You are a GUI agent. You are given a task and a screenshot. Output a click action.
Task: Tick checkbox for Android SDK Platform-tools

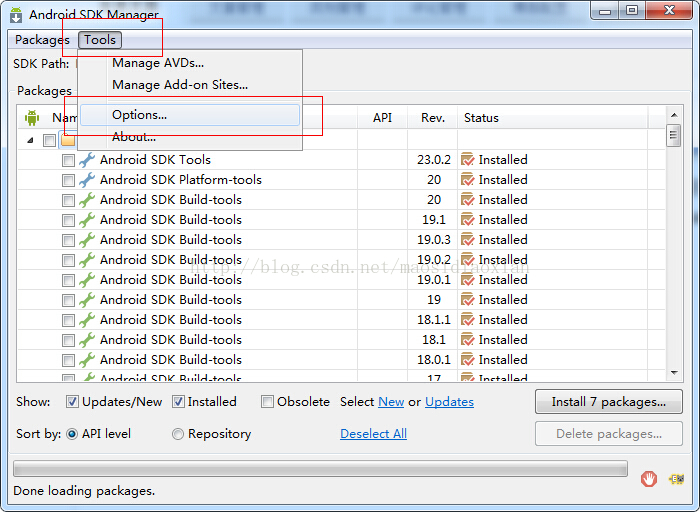[x=68, y=180]
